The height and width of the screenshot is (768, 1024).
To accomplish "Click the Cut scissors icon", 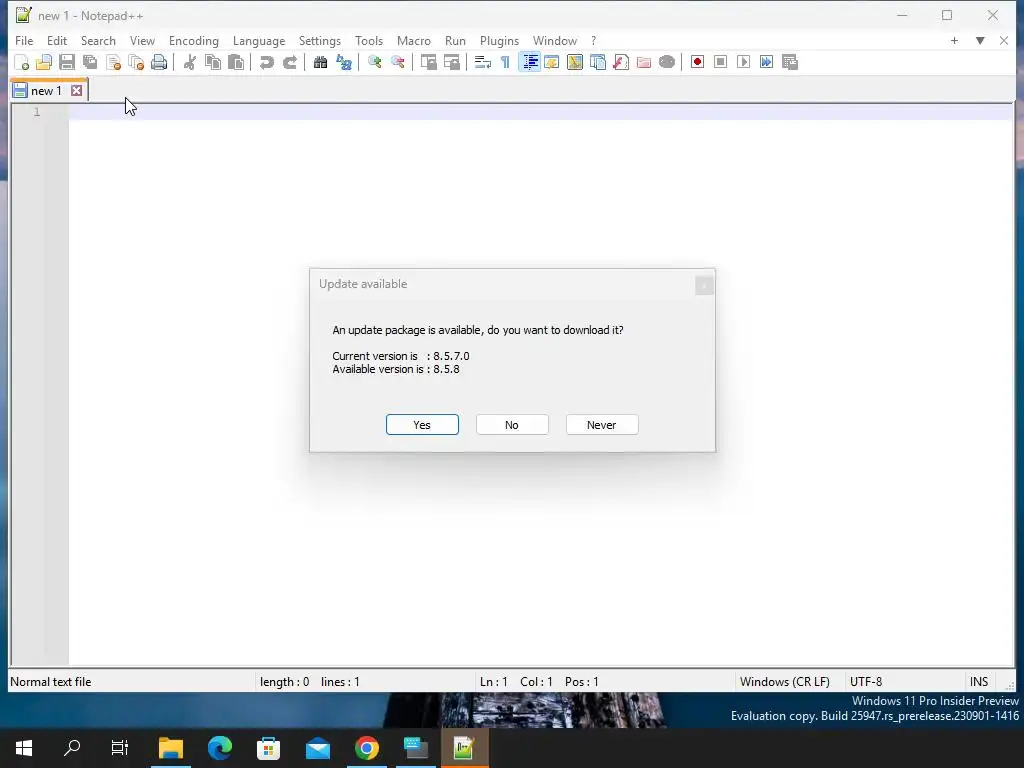I will 189,62.
